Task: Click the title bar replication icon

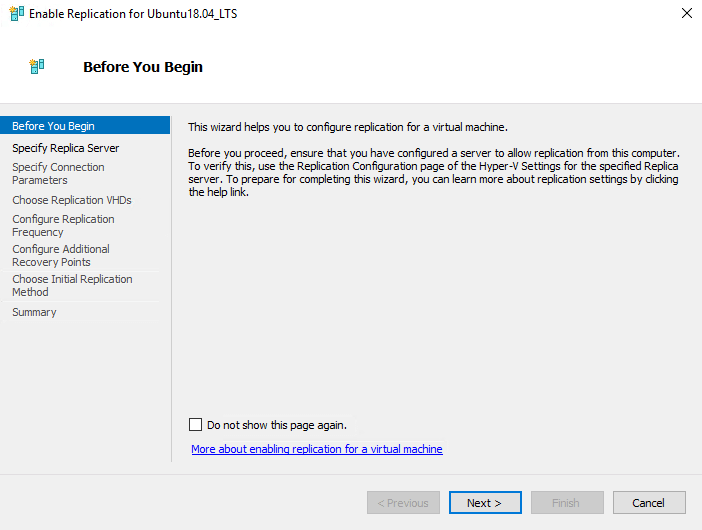Action: pos(17,13)
